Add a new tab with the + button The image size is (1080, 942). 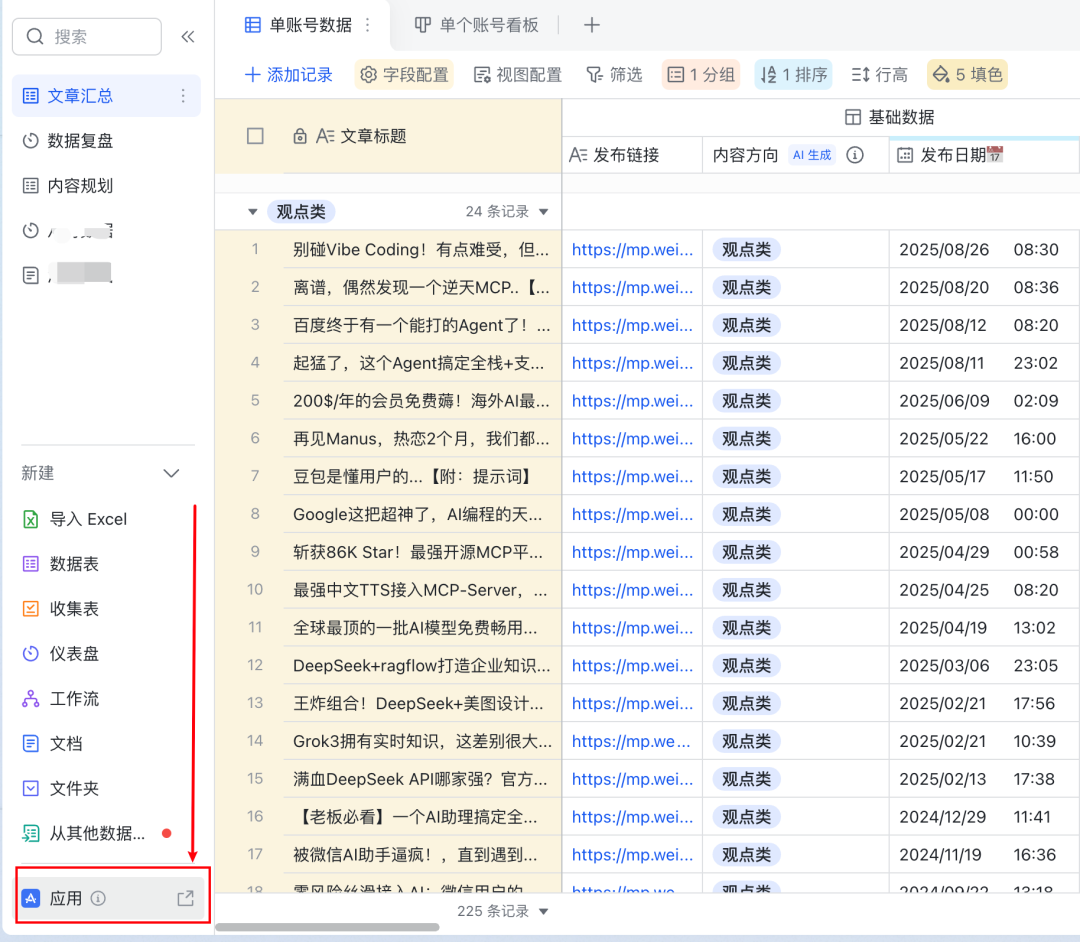click(591, 25)
